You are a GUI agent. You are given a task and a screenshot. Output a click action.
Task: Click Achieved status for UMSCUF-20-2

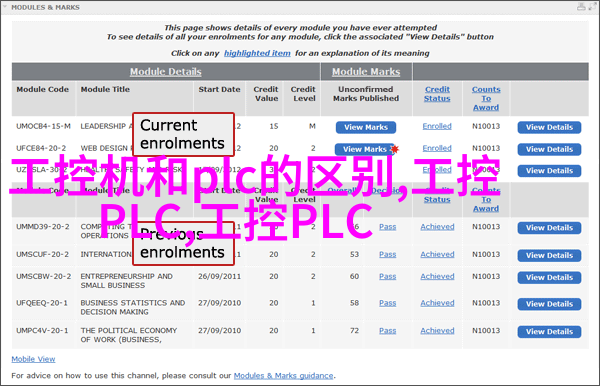coord(437,254)
